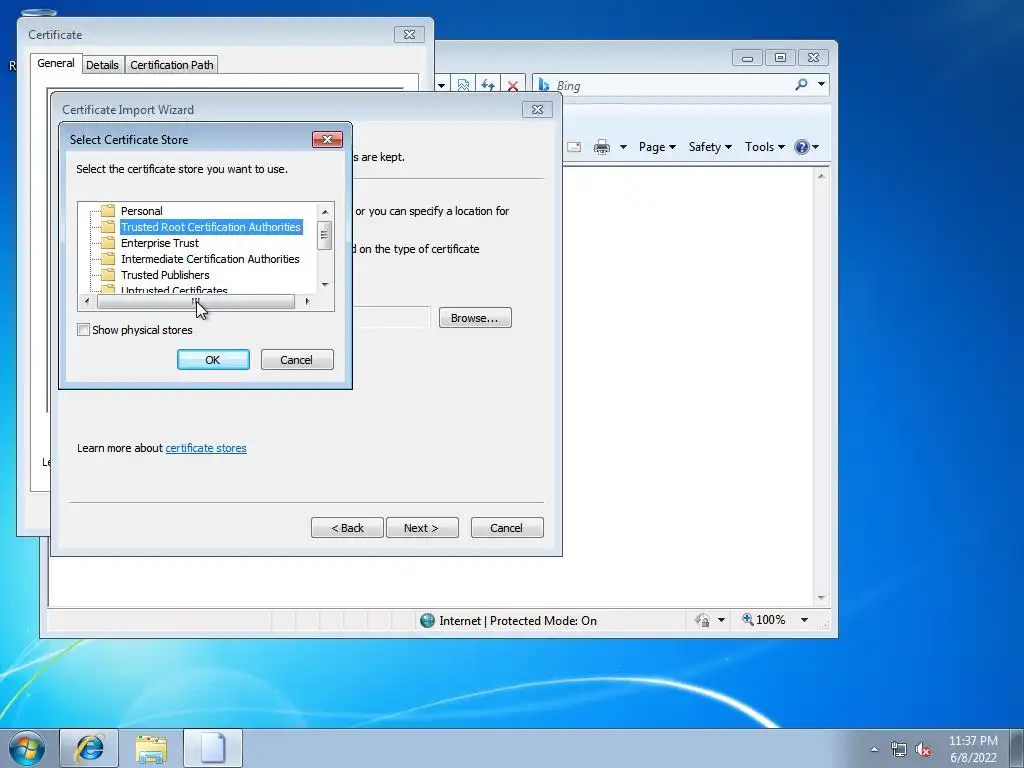This screenshot has width=1024, height=768.
Task: Click the Protected Mode lock icon
Action: point(703,620)
